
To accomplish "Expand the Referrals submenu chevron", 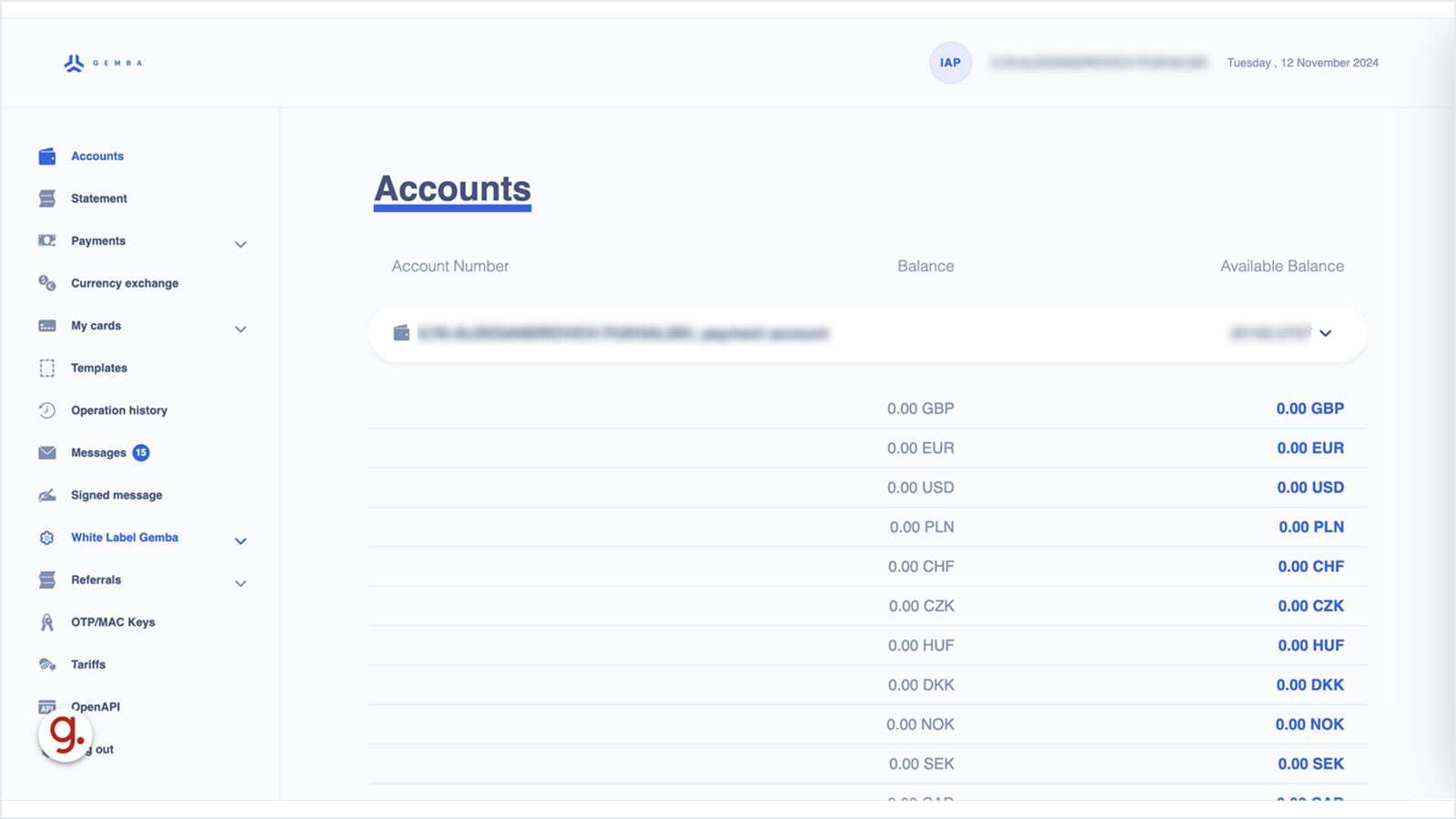I will [240, 583].
